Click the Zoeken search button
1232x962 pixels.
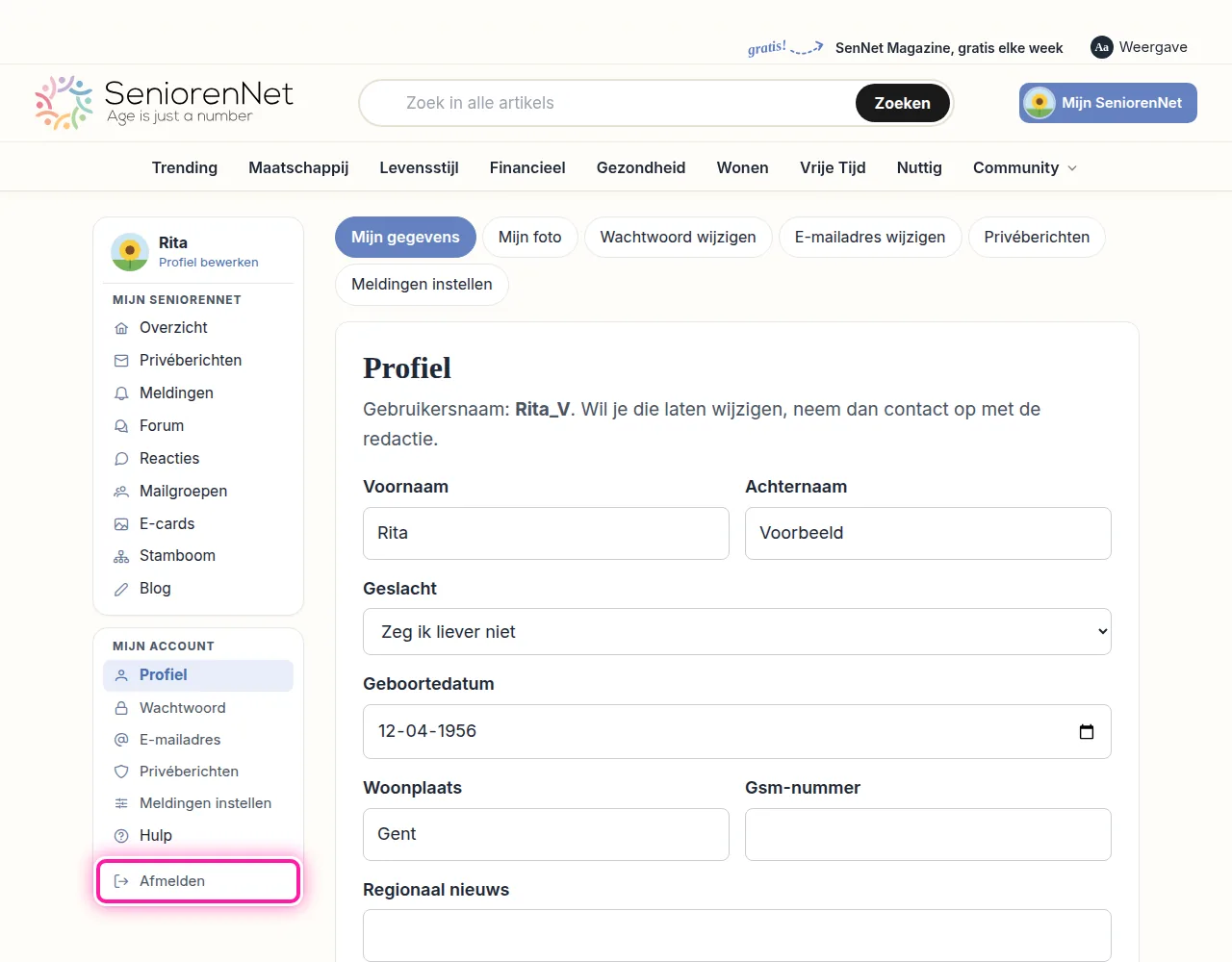(x=903, y=103)
